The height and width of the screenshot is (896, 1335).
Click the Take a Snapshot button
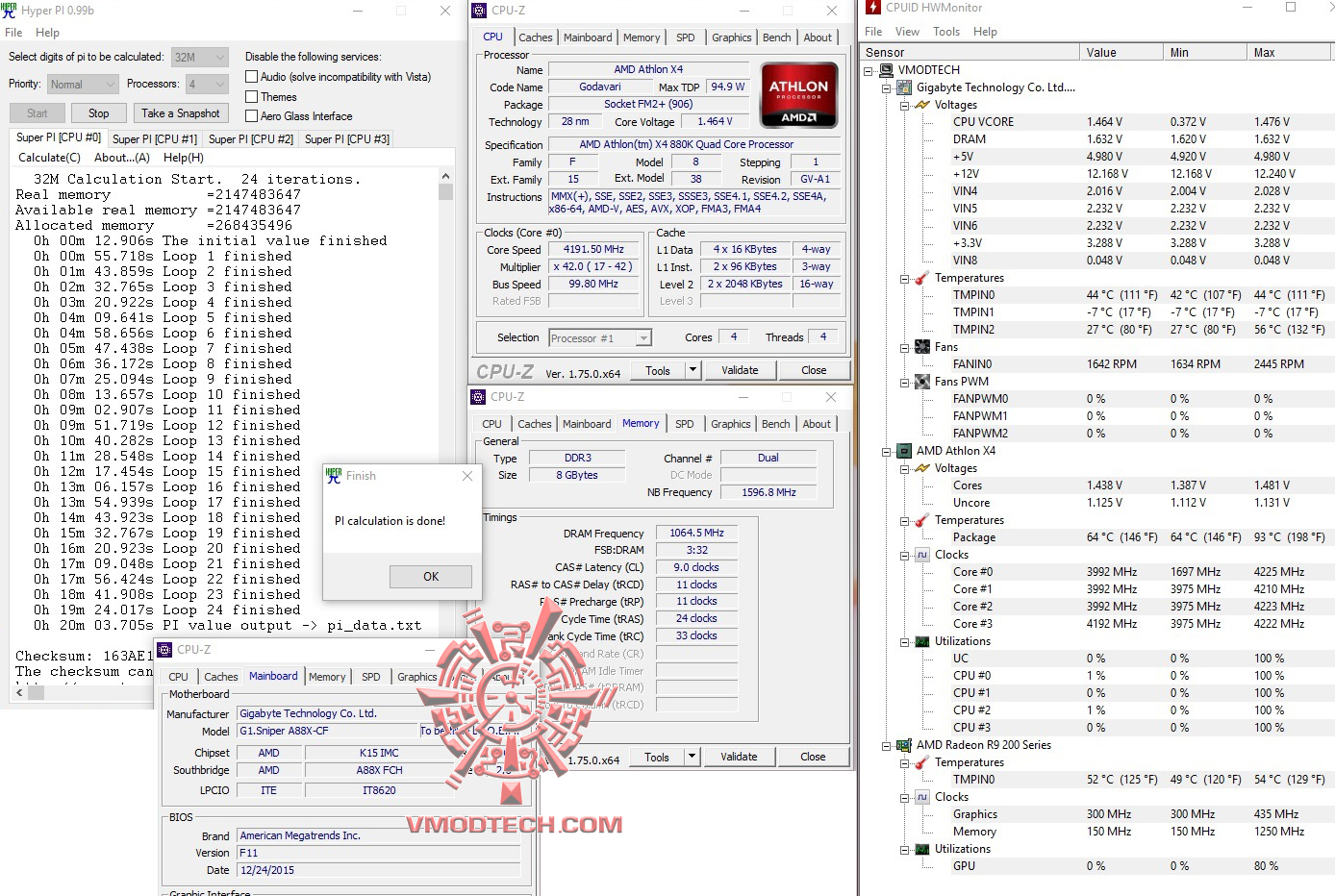(181, 113)
